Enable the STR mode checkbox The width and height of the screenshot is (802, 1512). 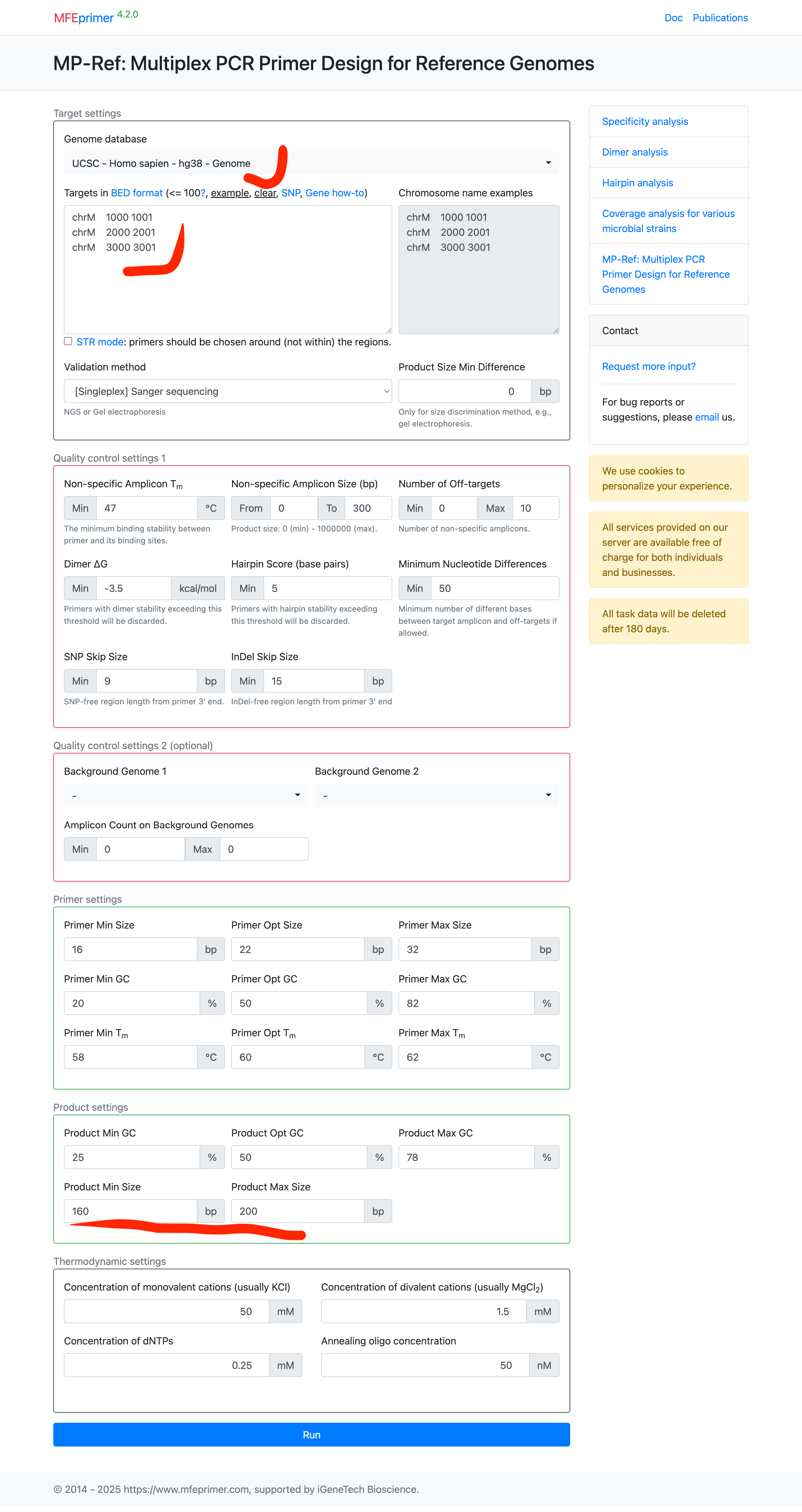68,341
